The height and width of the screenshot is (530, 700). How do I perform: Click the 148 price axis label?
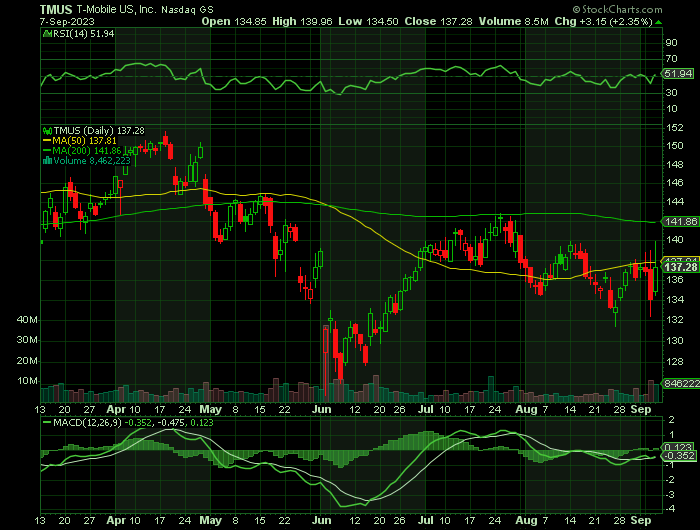click(675, 165)
